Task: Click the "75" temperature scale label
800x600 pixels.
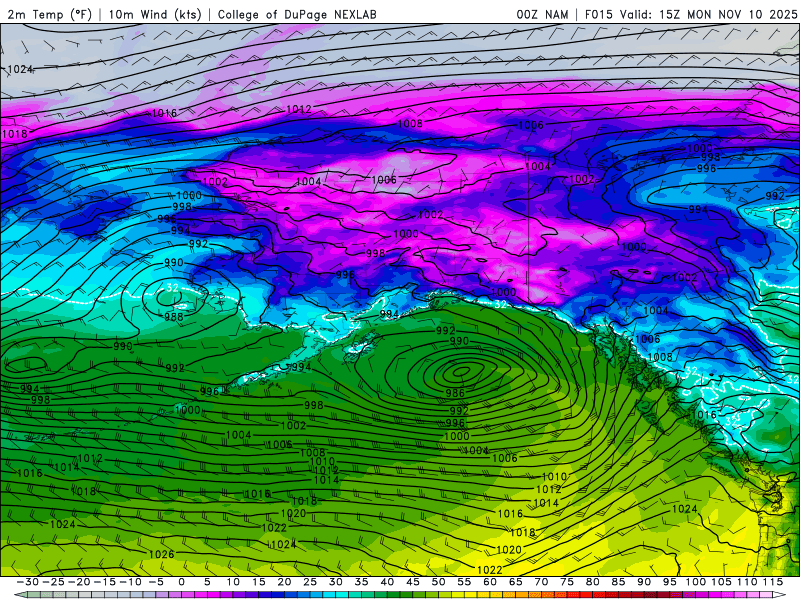Action: click(x=566, y=582)
